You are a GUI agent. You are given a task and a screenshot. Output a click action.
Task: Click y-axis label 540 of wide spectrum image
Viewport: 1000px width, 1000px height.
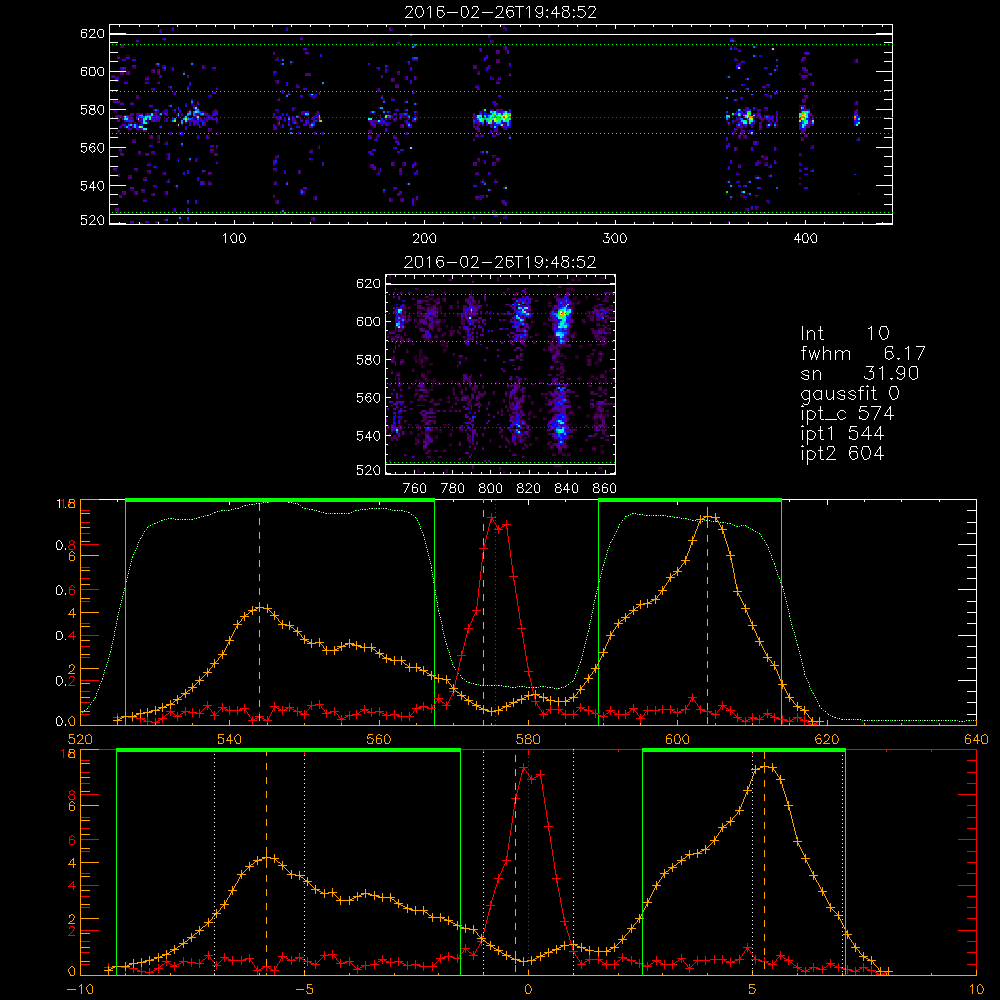click(92, 186)
